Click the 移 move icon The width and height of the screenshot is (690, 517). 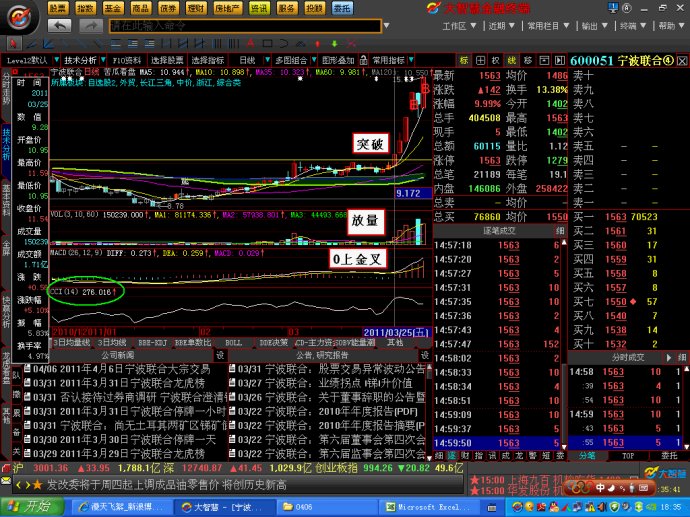coord(528,60)
